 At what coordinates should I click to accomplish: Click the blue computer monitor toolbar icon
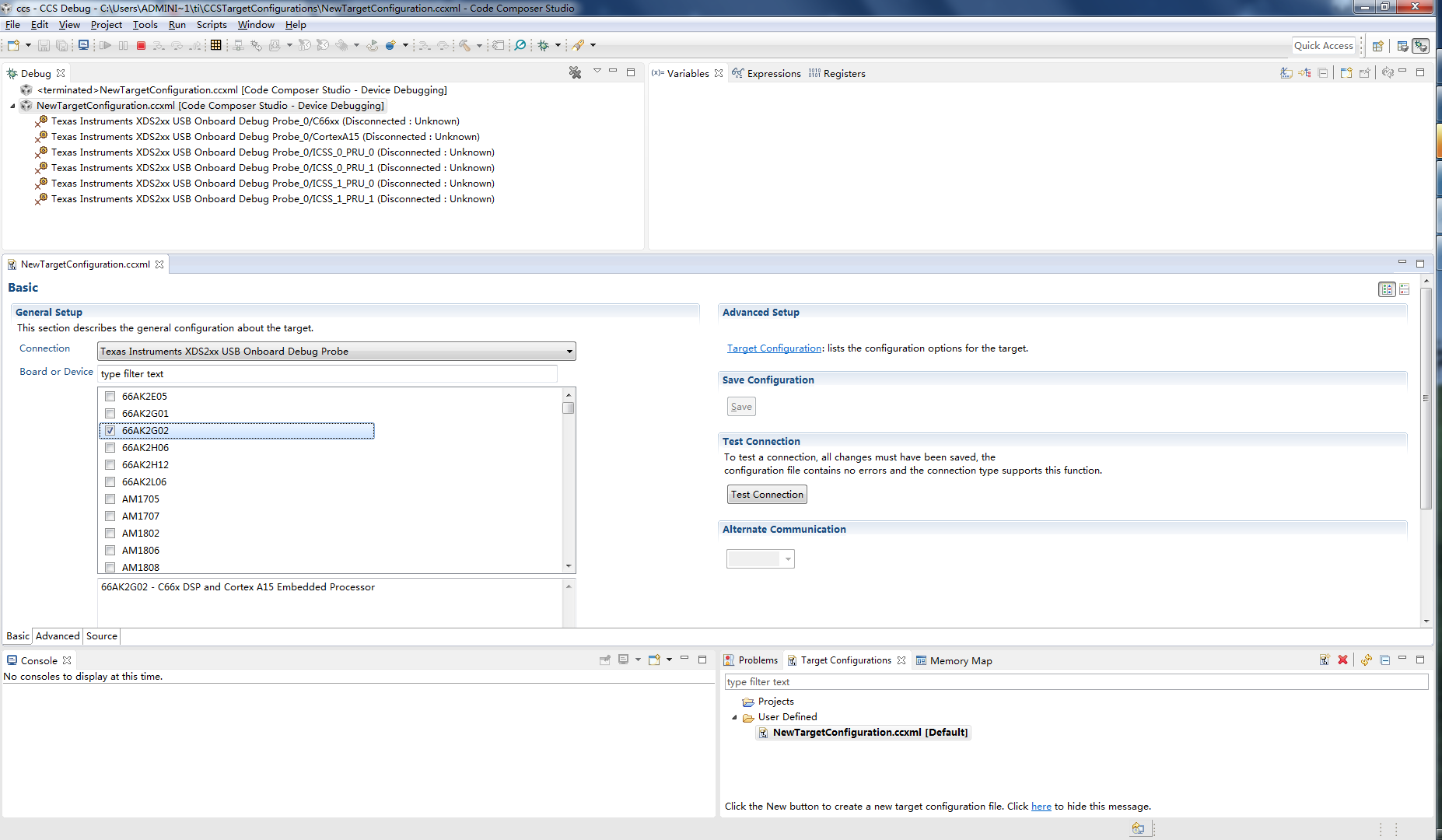(x=83, y=45)
